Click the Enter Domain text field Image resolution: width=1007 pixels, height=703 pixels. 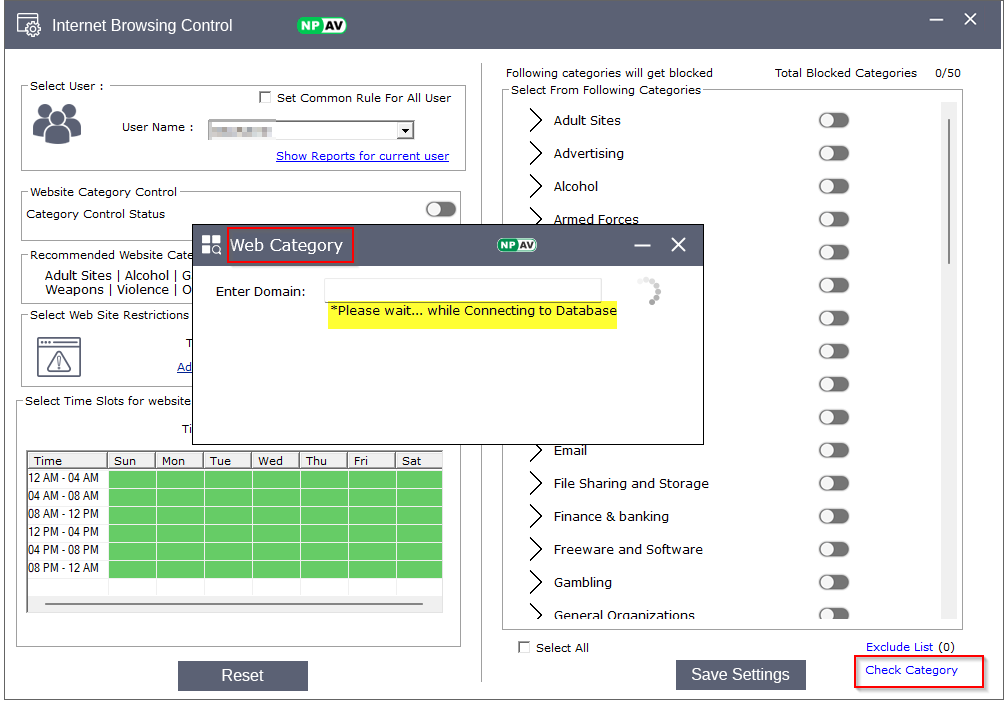(x=463, y=290)
